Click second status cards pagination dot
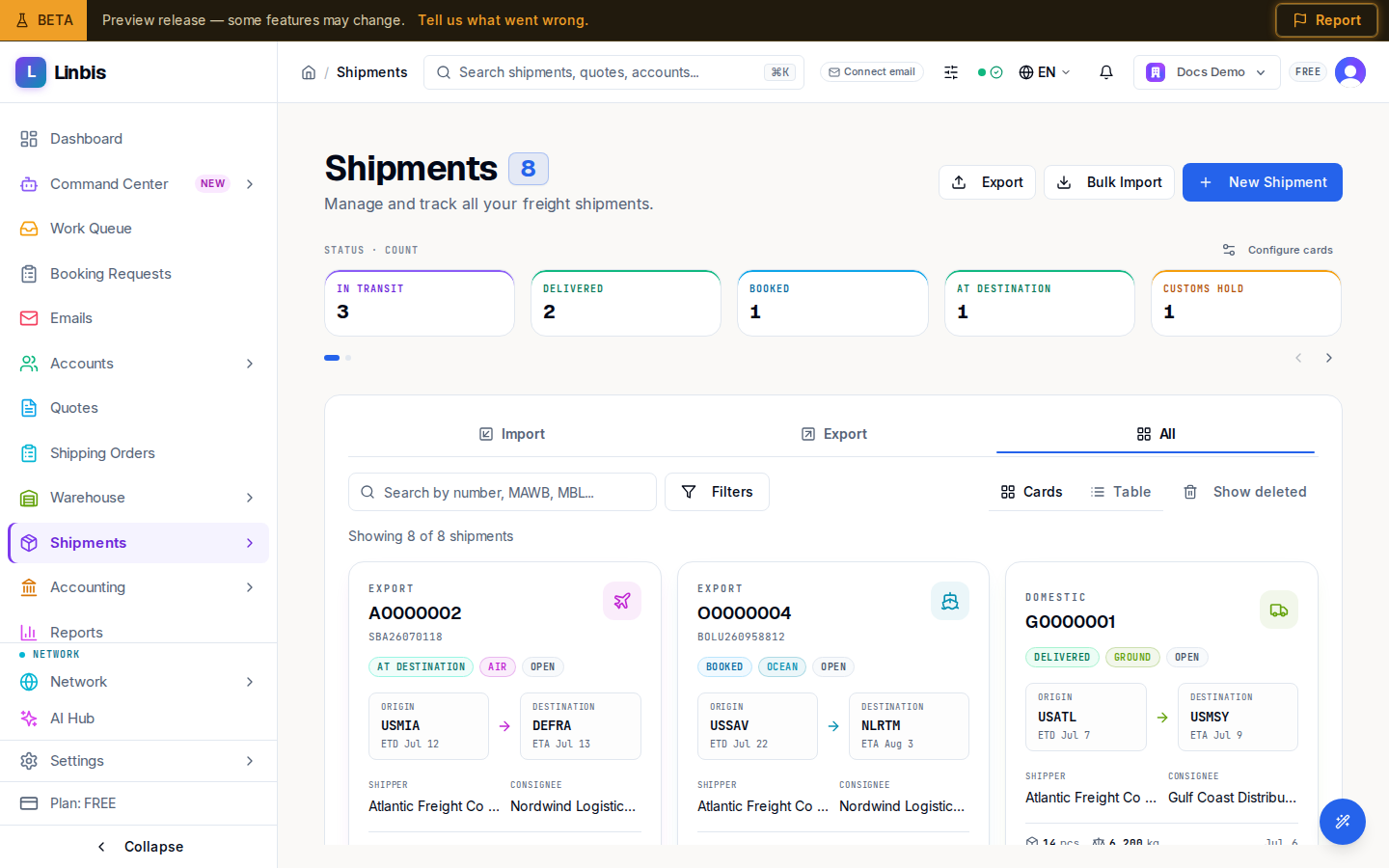The height and width of the screenshot is (868, 1389). coord(348,358)
